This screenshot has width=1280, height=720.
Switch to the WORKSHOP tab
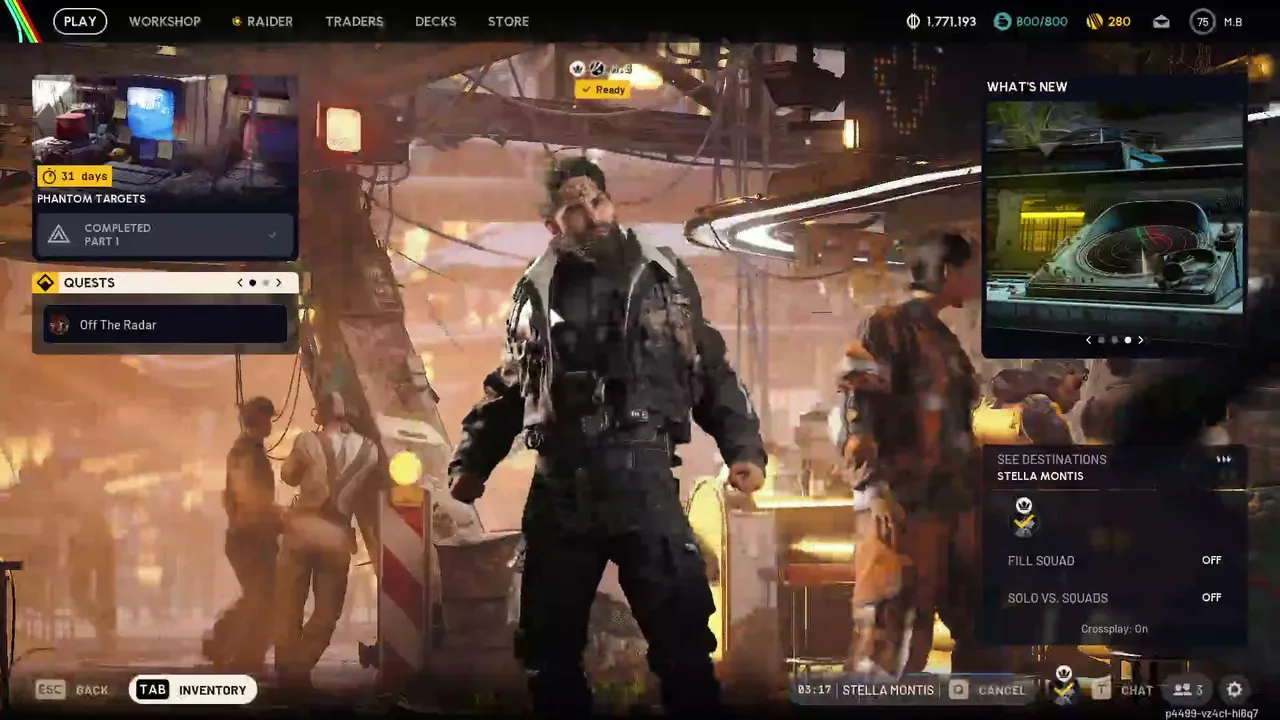165,21
